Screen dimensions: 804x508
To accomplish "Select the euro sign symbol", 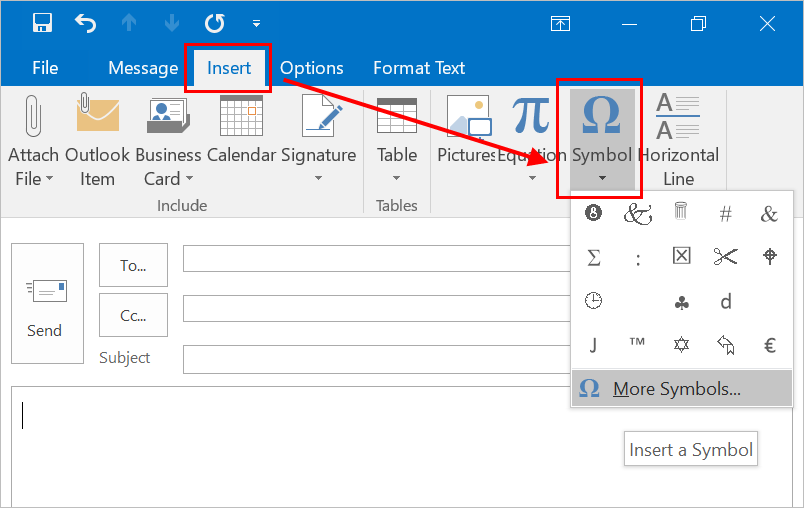I will [x=770, y=345].
